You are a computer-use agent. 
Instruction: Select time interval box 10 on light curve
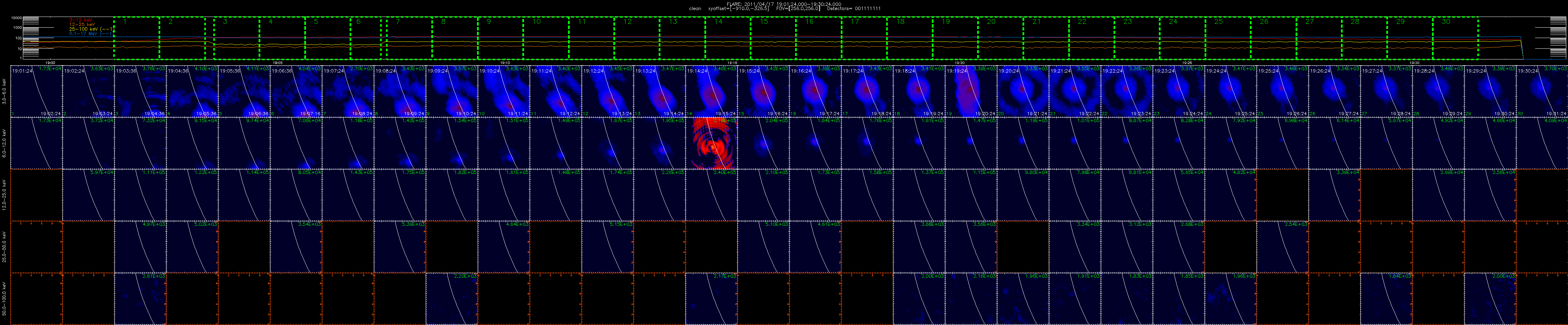546,38
